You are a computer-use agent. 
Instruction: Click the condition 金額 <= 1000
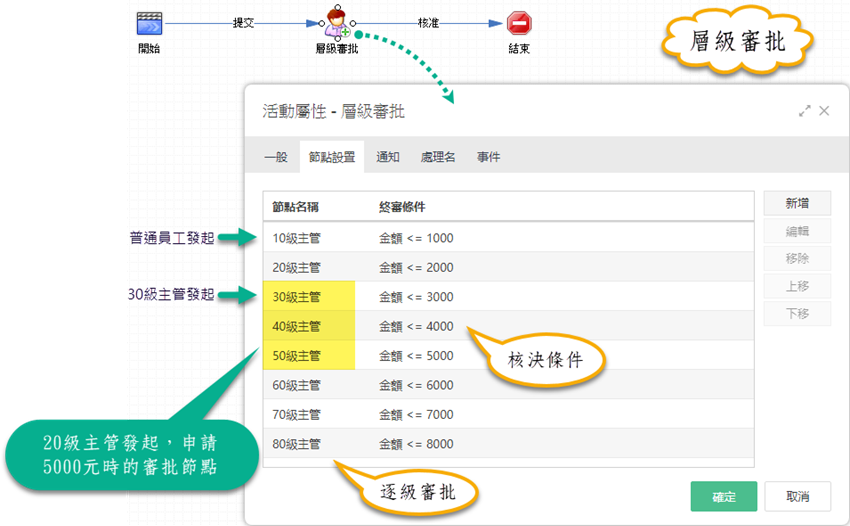point(416,238)
